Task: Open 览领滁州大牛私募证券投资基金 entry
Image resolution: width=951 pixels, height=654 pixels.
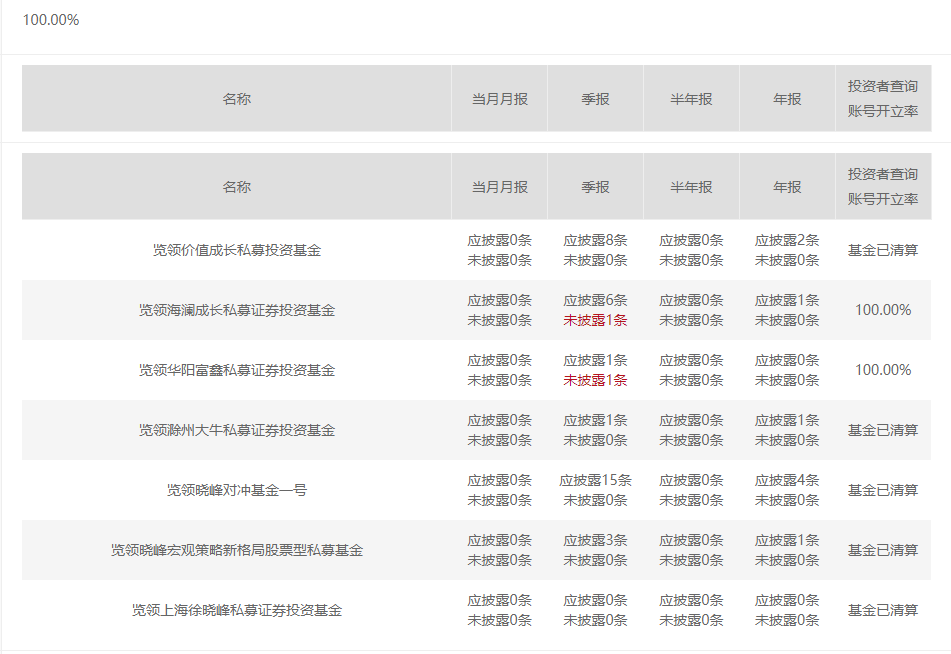Action: tap(237, 430)
